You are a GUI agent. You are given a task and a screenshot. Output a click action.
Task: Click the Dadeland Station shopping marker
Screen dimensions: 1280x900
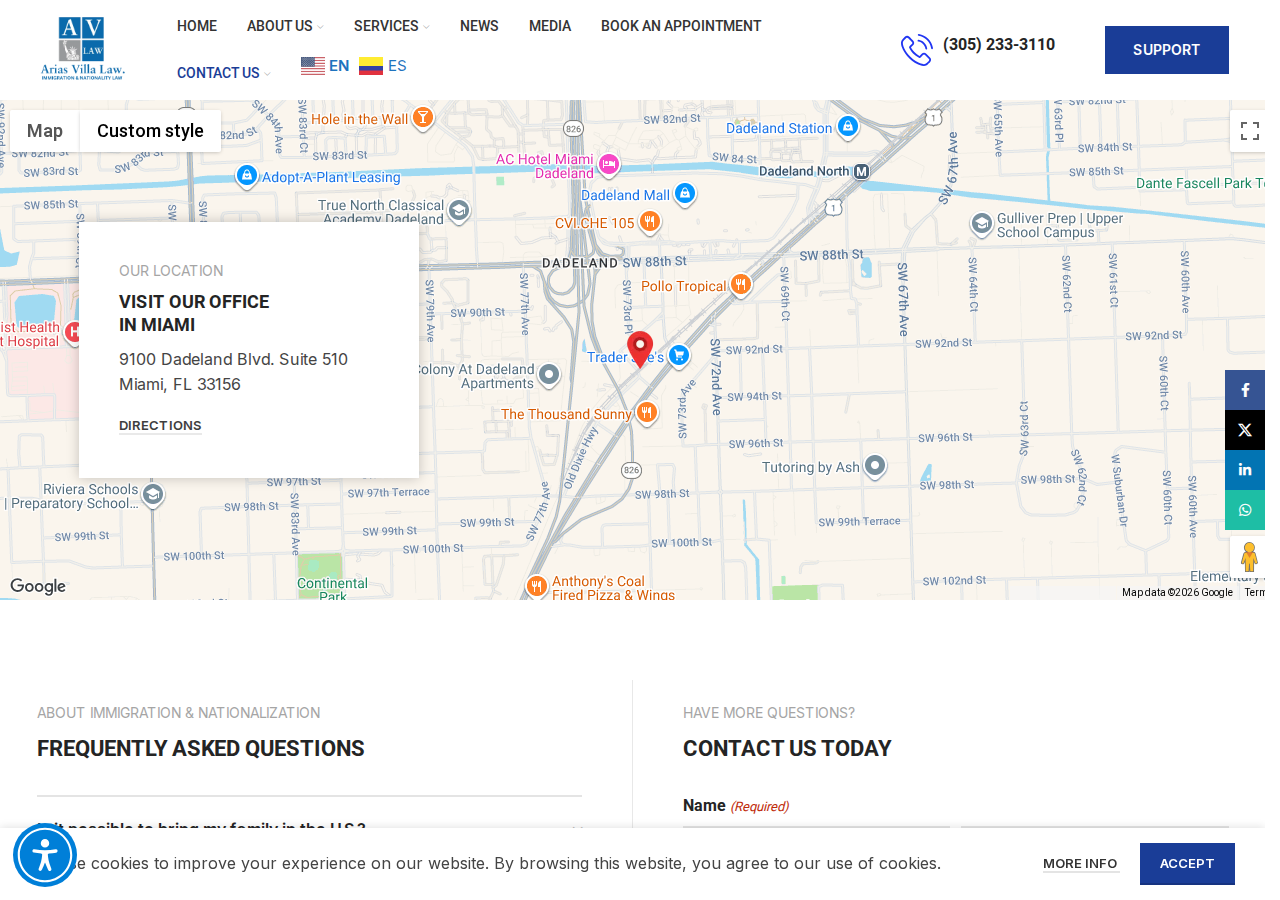(x=848, y=127)
